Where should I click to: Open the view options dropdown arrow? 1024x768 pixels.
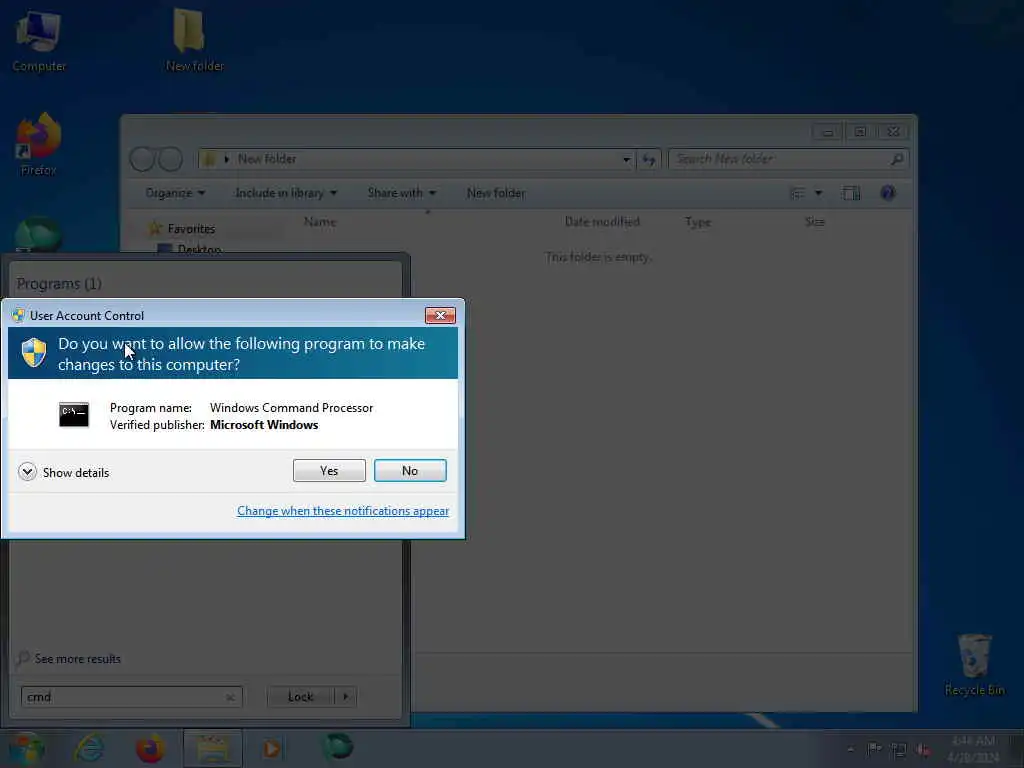[818, 193]
